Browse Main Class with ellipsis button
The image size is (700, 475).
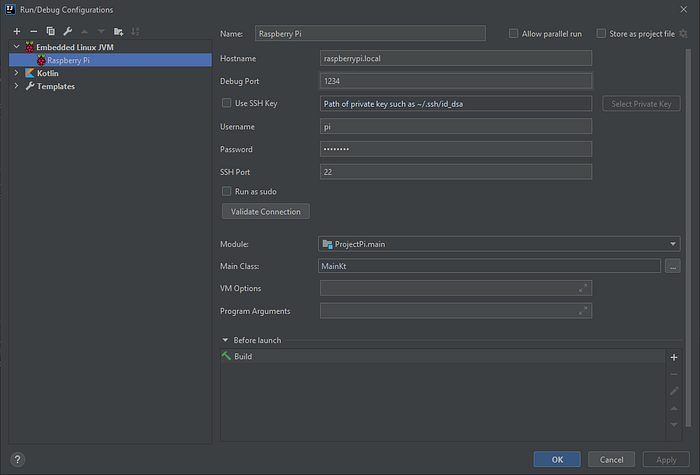coord(673,266)
